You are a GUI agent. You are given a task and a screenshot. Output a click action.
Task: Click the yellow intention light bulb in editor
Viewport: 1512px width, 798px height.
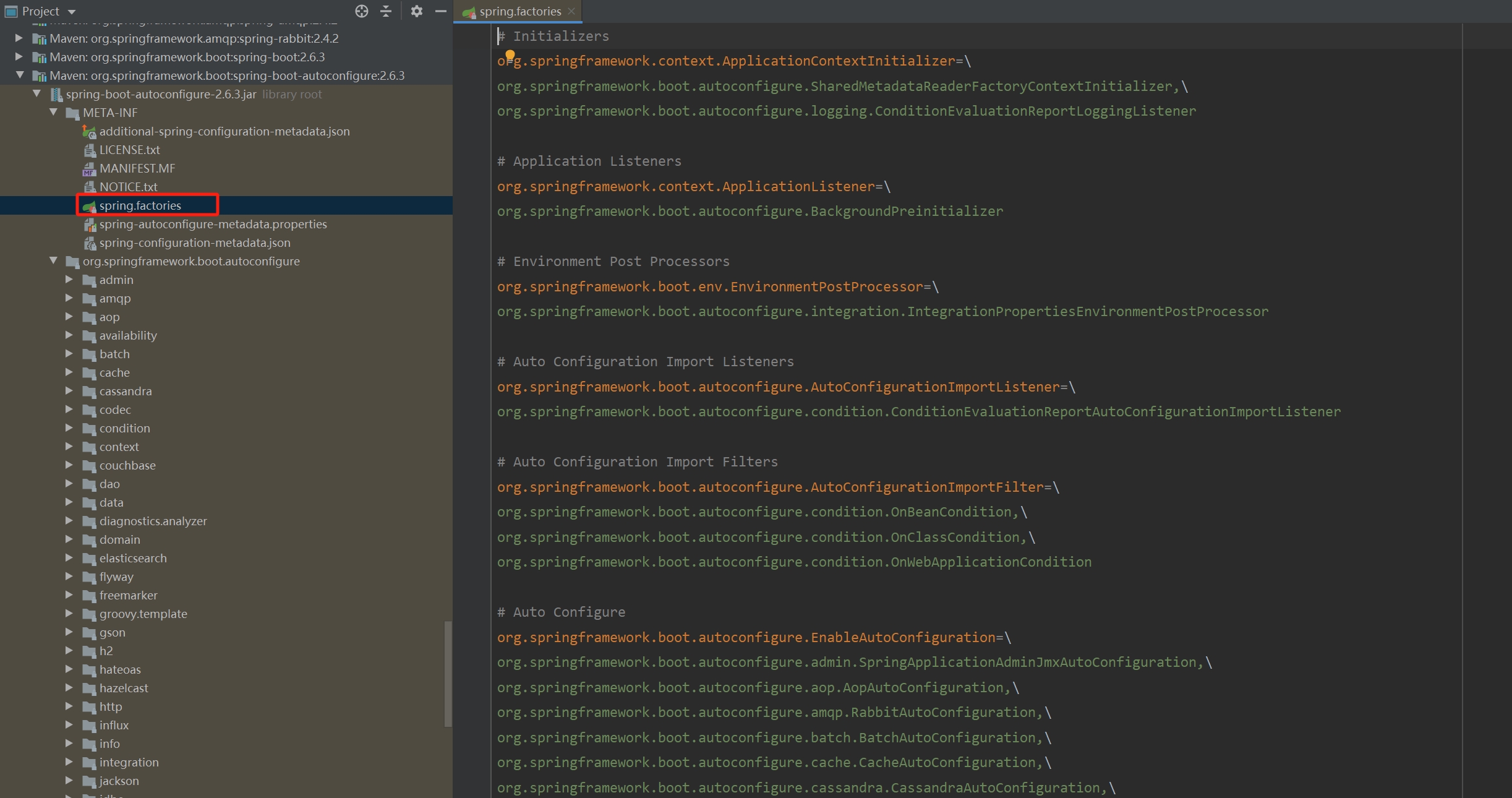(x=510, y=55)
